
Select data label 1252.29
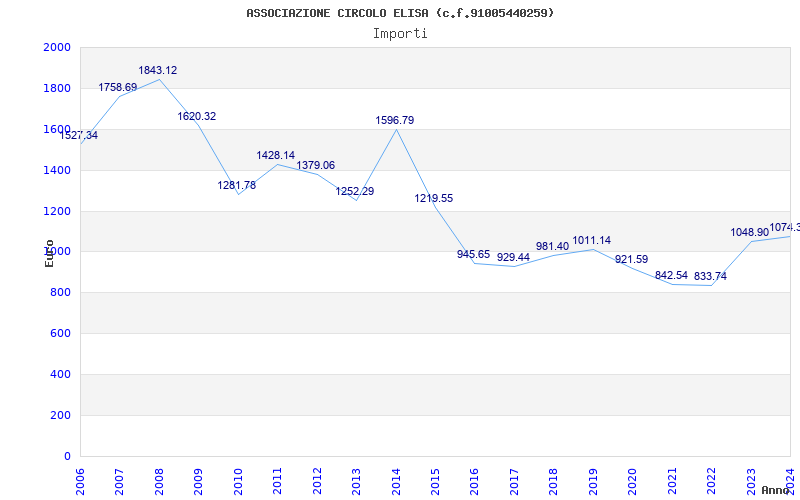[355, 191]
